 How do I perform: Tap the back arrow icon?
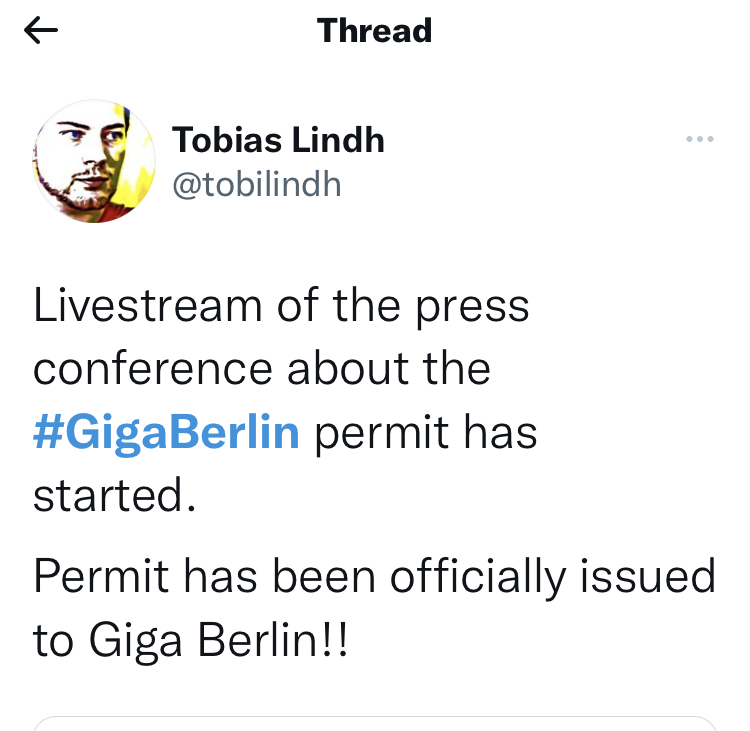pyautogui.click(x=41, y=31)
